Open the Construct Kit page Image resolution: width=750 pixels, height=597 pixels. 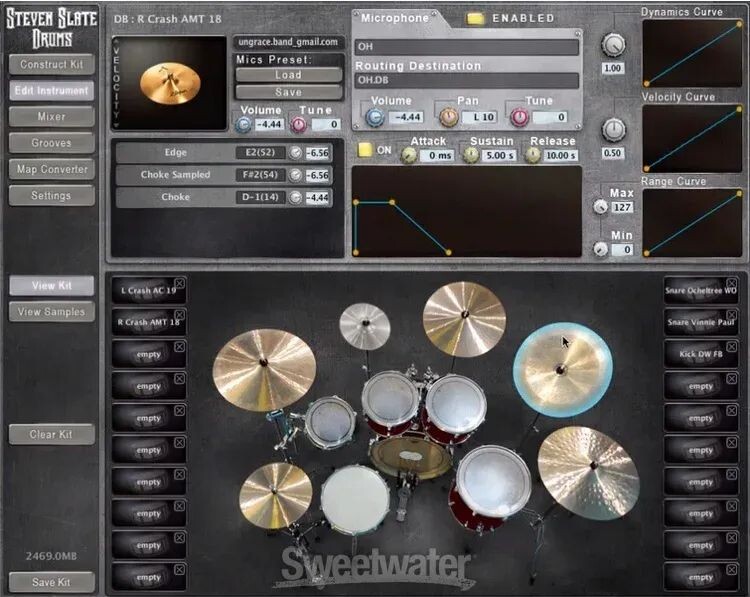pyautogui.click(x=52, y=65)
